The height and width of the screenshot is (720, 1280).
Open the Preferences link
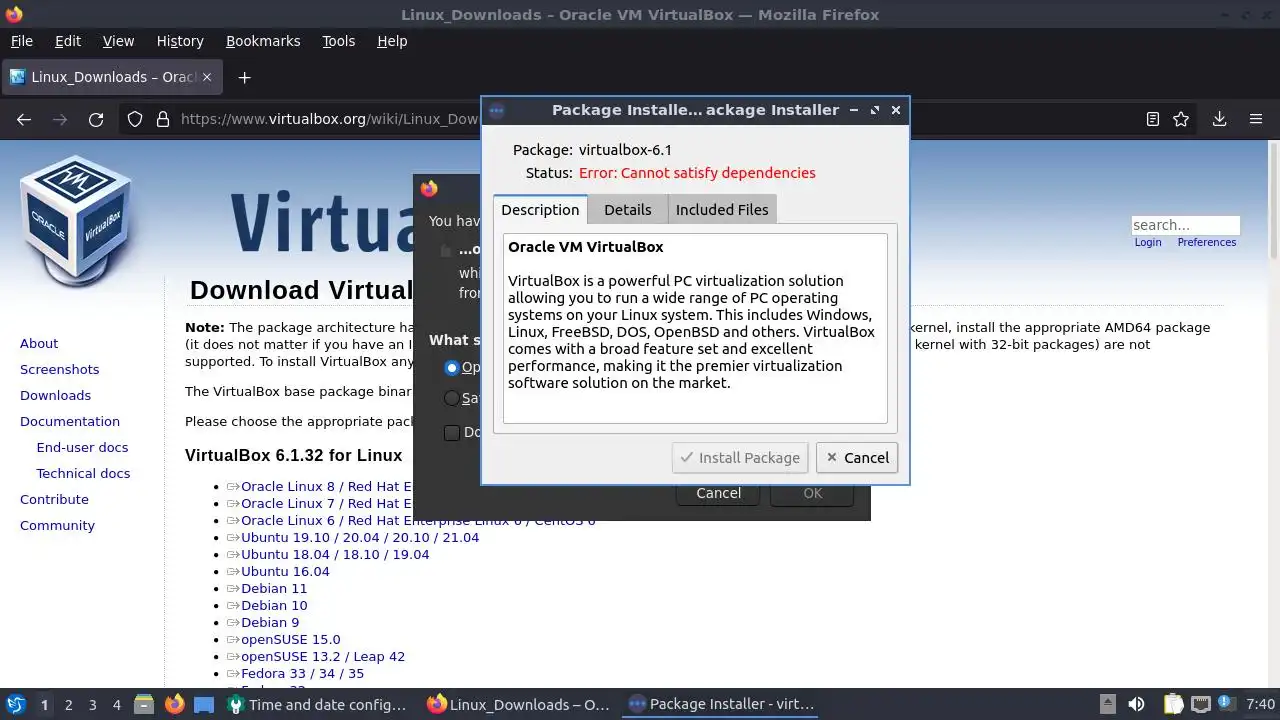tap(1206, 242)
